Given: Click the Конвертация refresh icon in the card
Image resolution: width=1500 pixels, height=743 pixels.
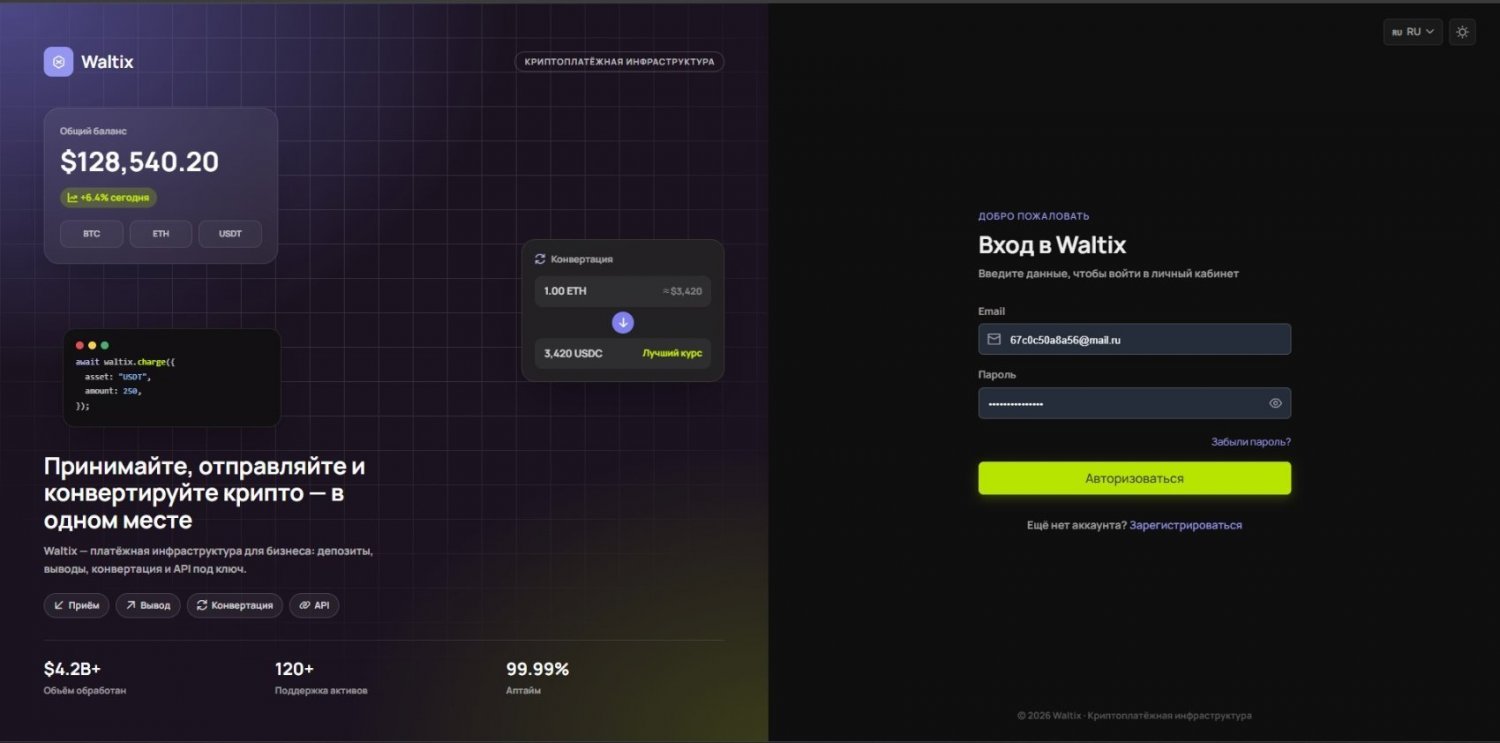Looking at the screenshot, I should coord(540,259).
